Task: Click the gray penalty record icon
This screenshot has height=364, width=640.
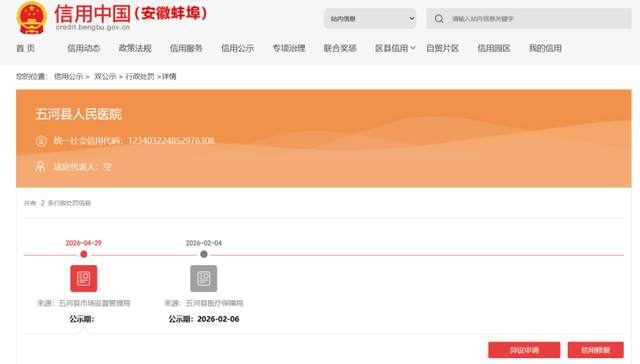Action: click(204, 278)
